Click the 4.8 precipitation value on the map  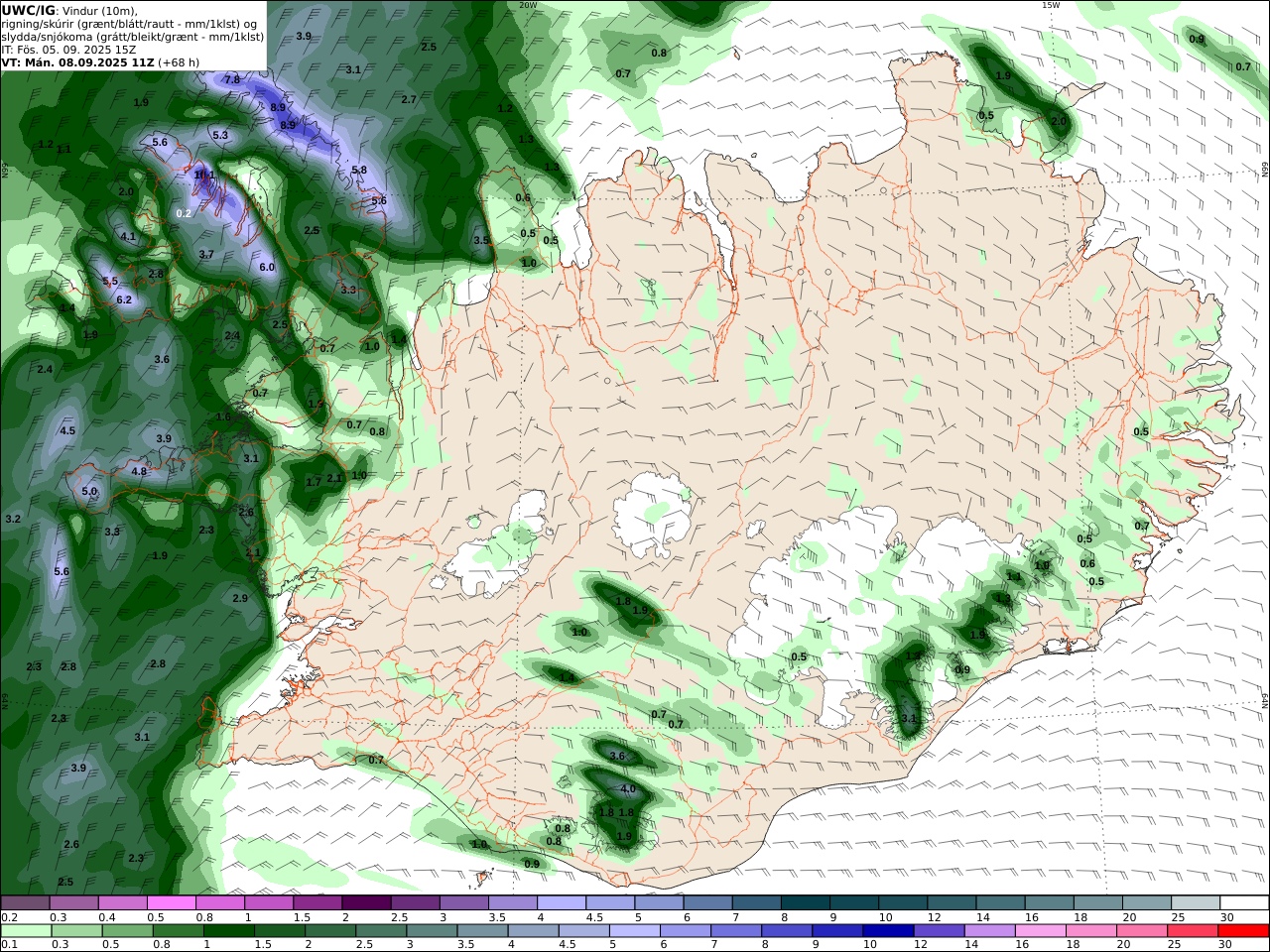click(139, 472)
